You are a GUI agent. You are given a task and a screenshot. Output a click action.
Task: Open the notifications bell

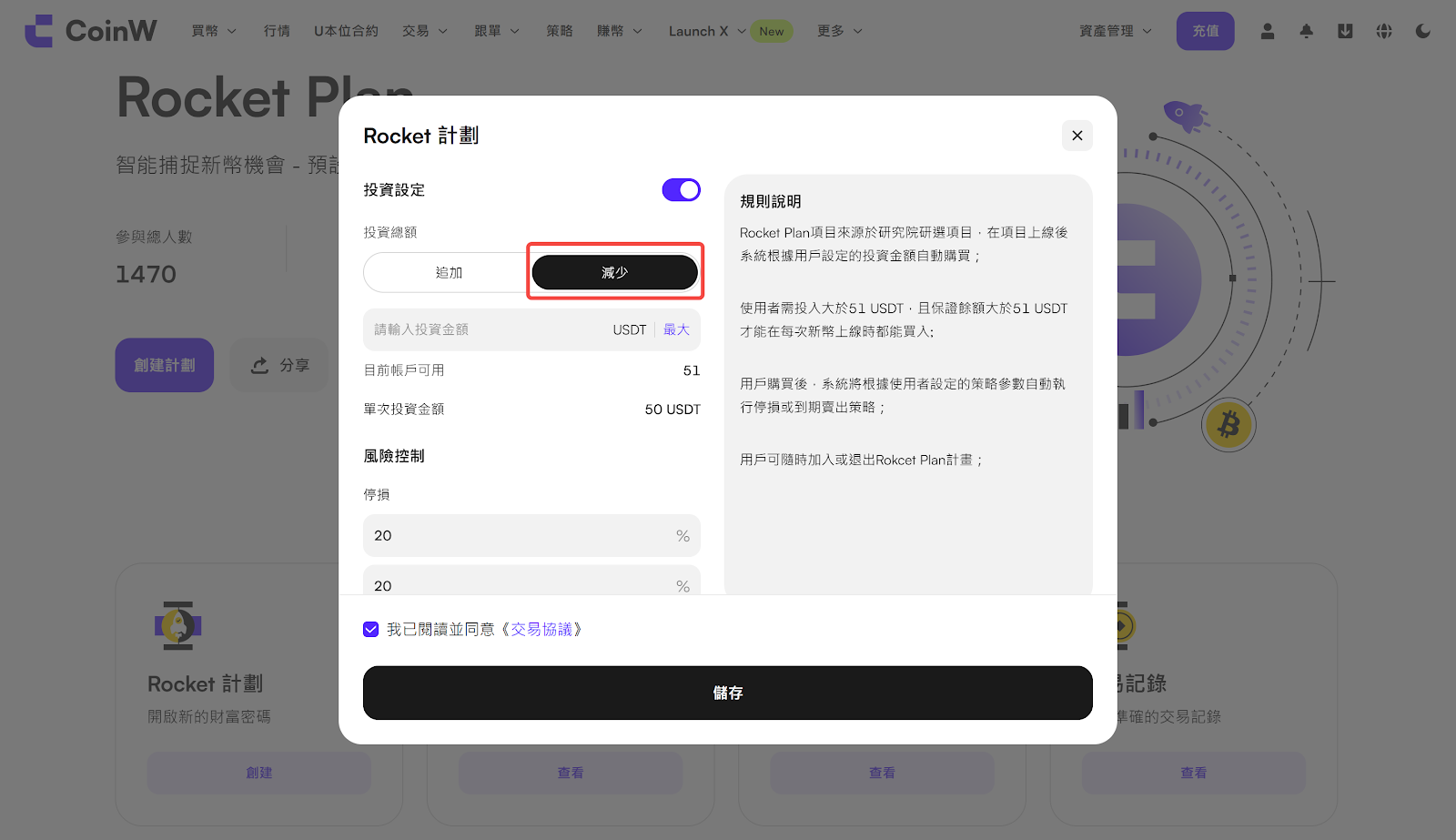[1306, 31]
